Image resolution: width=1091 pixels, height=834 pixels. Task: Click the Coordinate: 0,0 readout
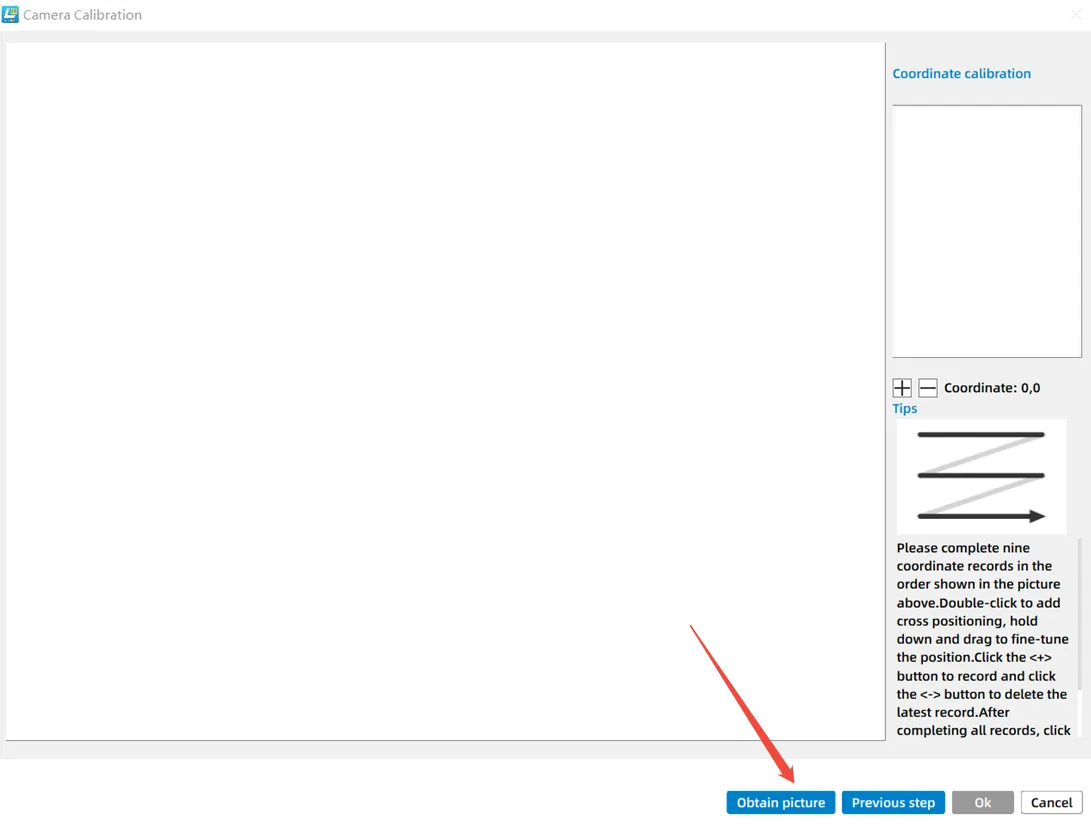coord(991,388)
